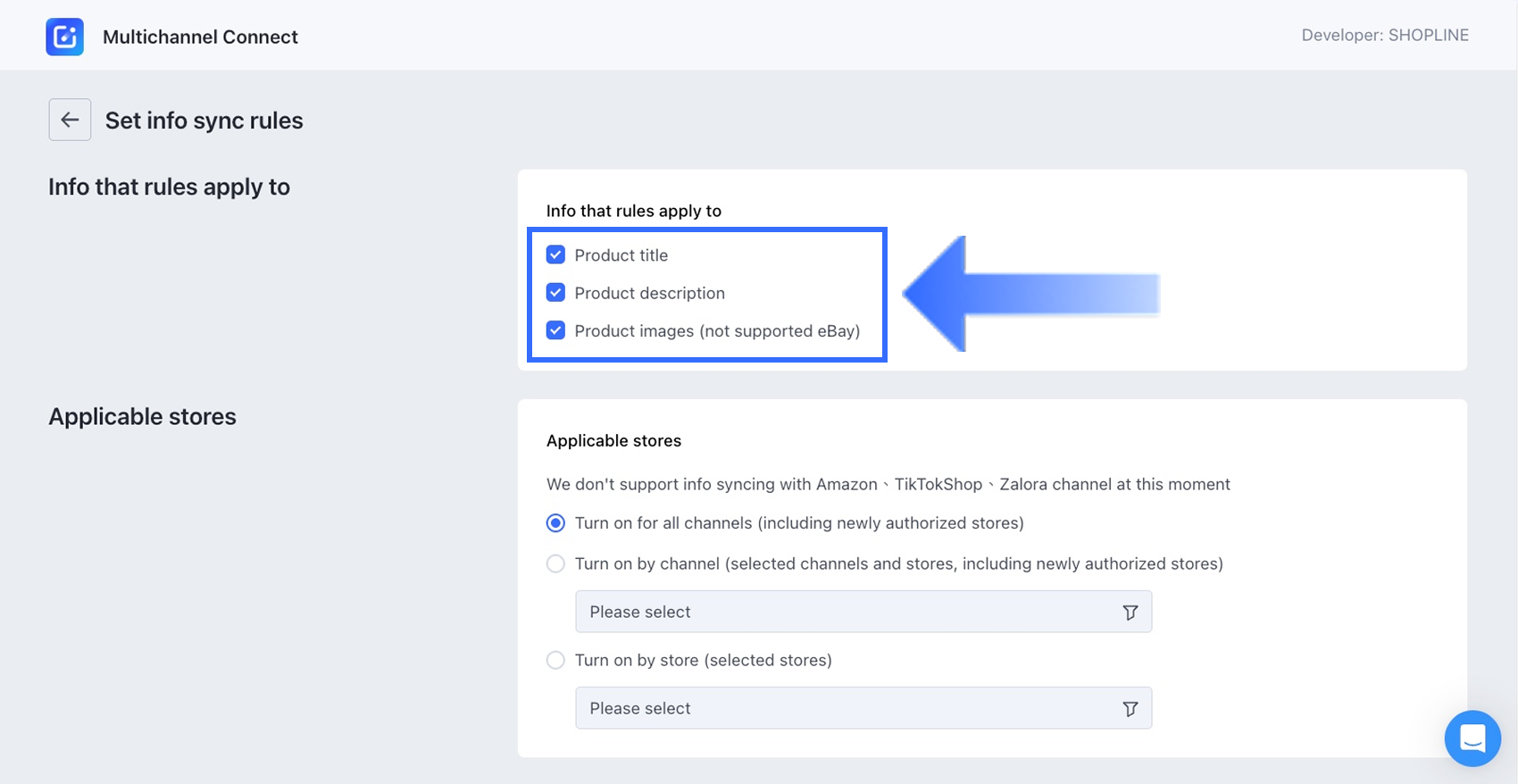Image resolution: width=1518 pixels, height=784 pixels.
Task: Click the Product title label text
Action: click(621, 255)
